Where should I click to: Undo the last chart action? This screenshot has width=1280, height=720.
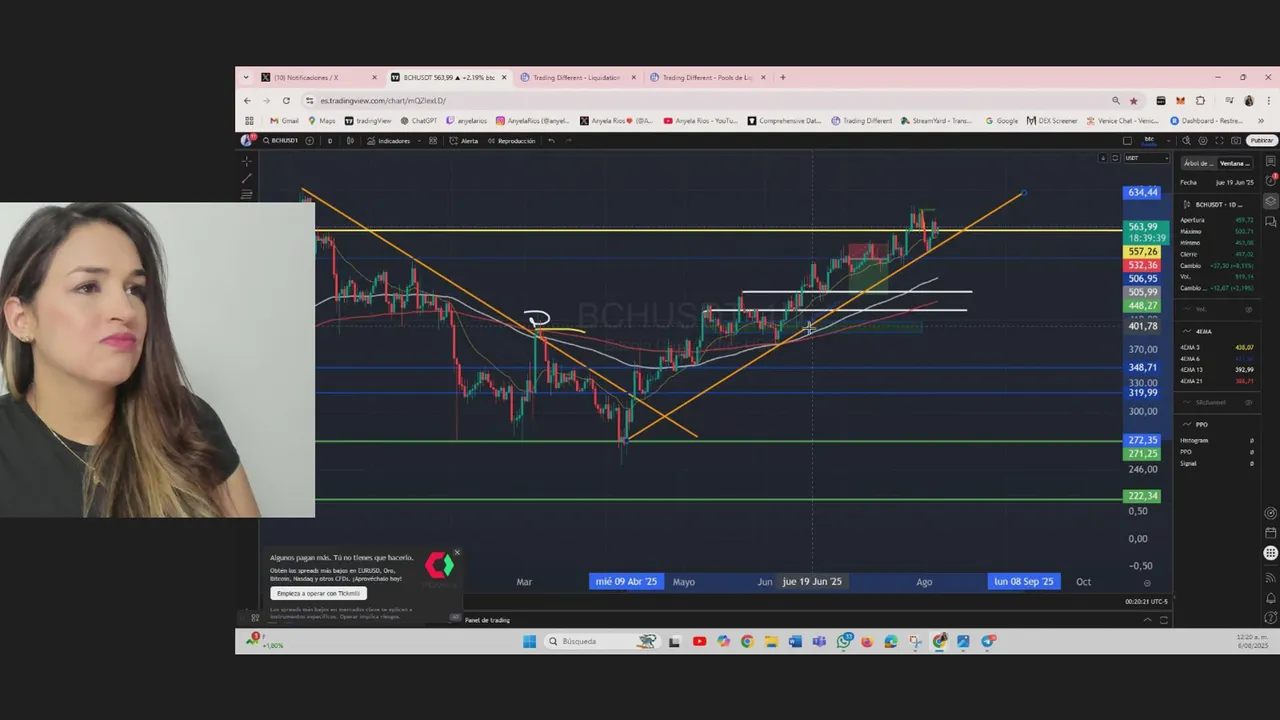click(551, 141)
